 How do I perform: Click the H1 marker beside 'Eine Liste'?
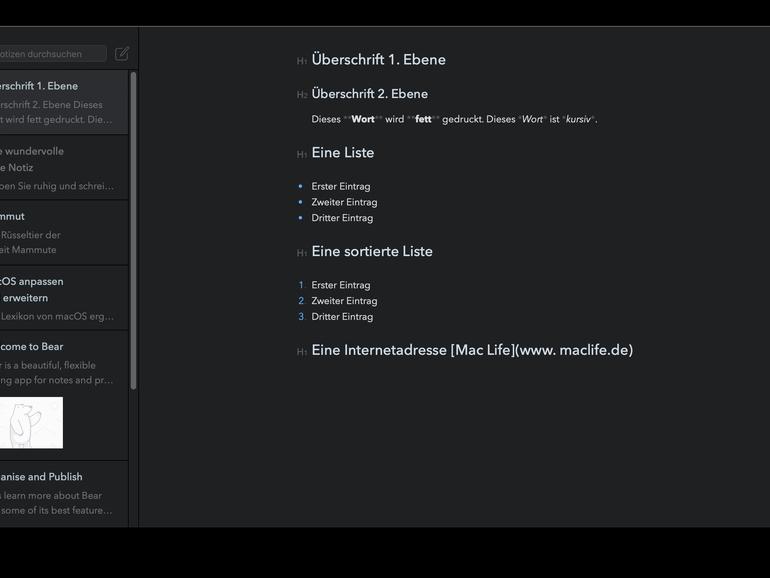click(301, 154)
